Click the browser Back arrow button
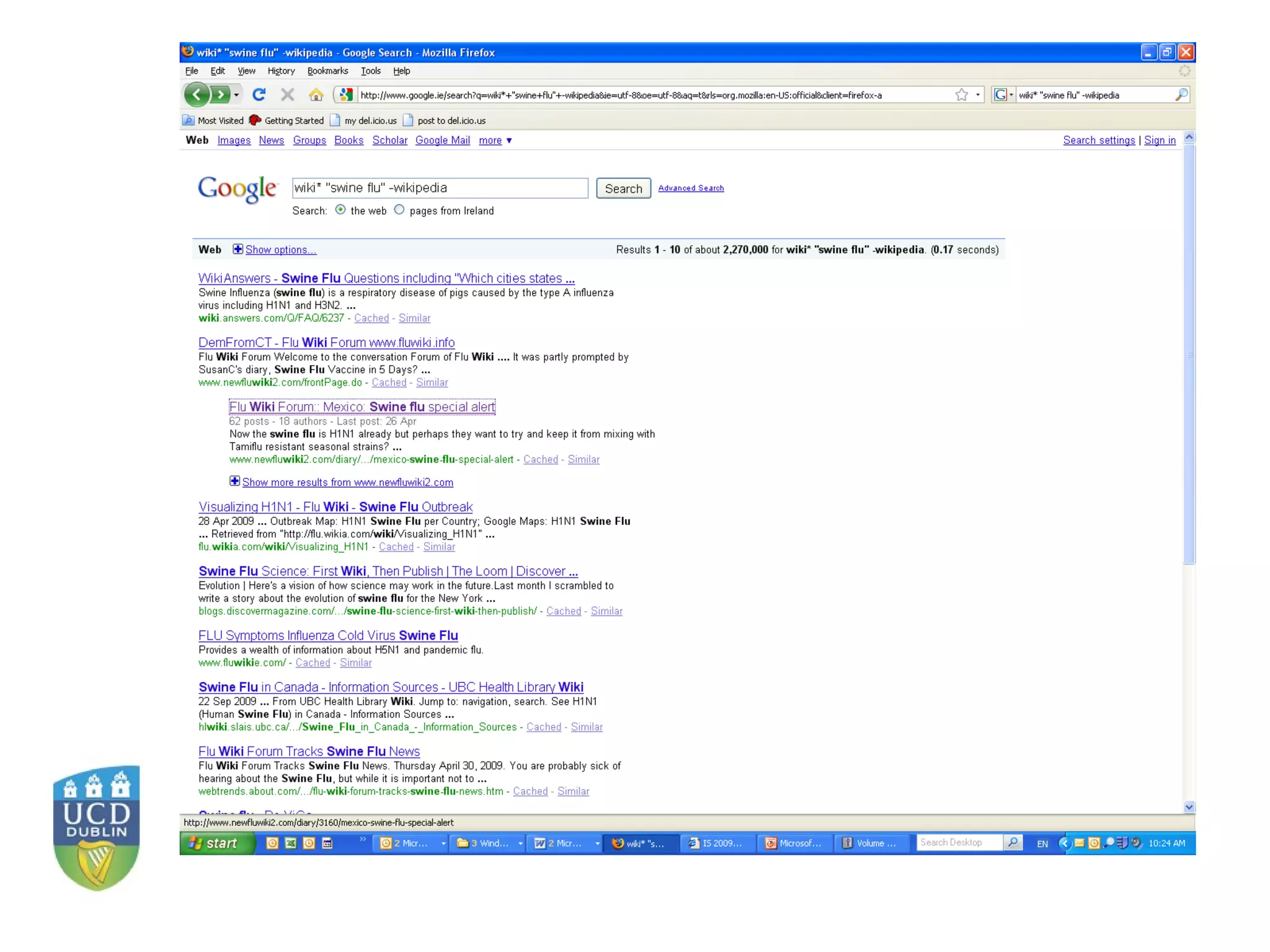The height and width of the screenshot is (952, 1270). click(x=197, y=95)
